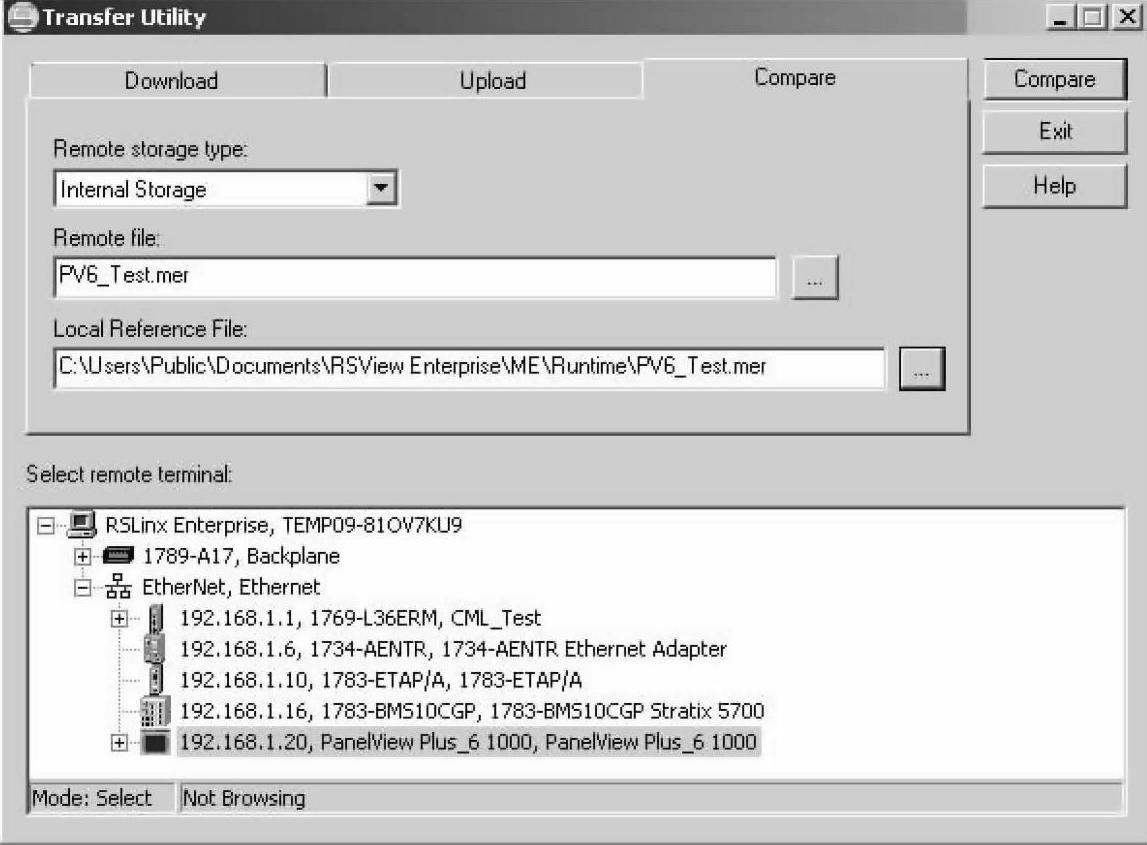1147x845 pixels.
Task: Expand the 1789-A17 Backplane node
Action: coord(82,557)
